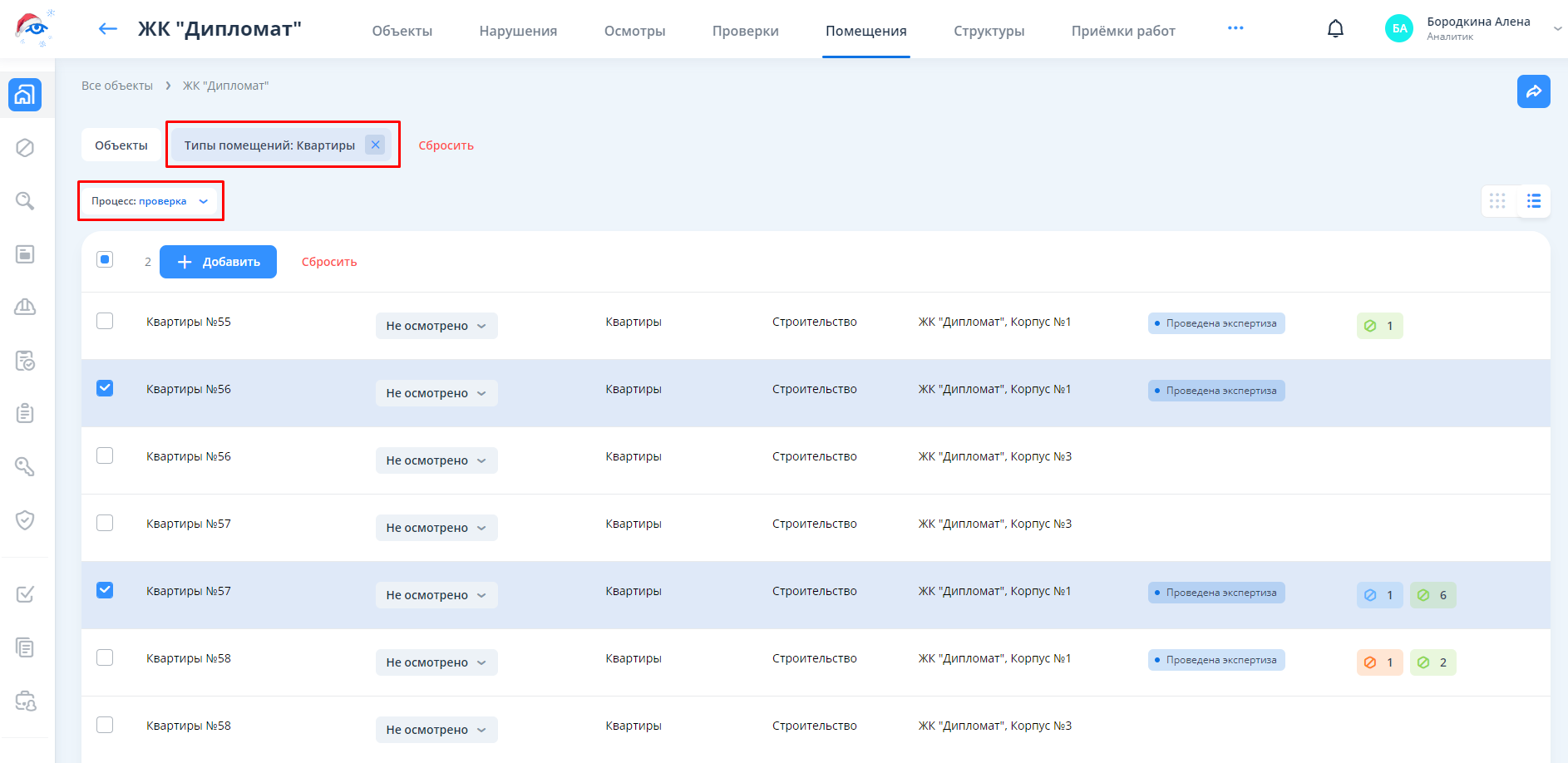Open the search magnifier in sidebar
The width and height of the screenshot is (1568, 763).
(25, 201)
